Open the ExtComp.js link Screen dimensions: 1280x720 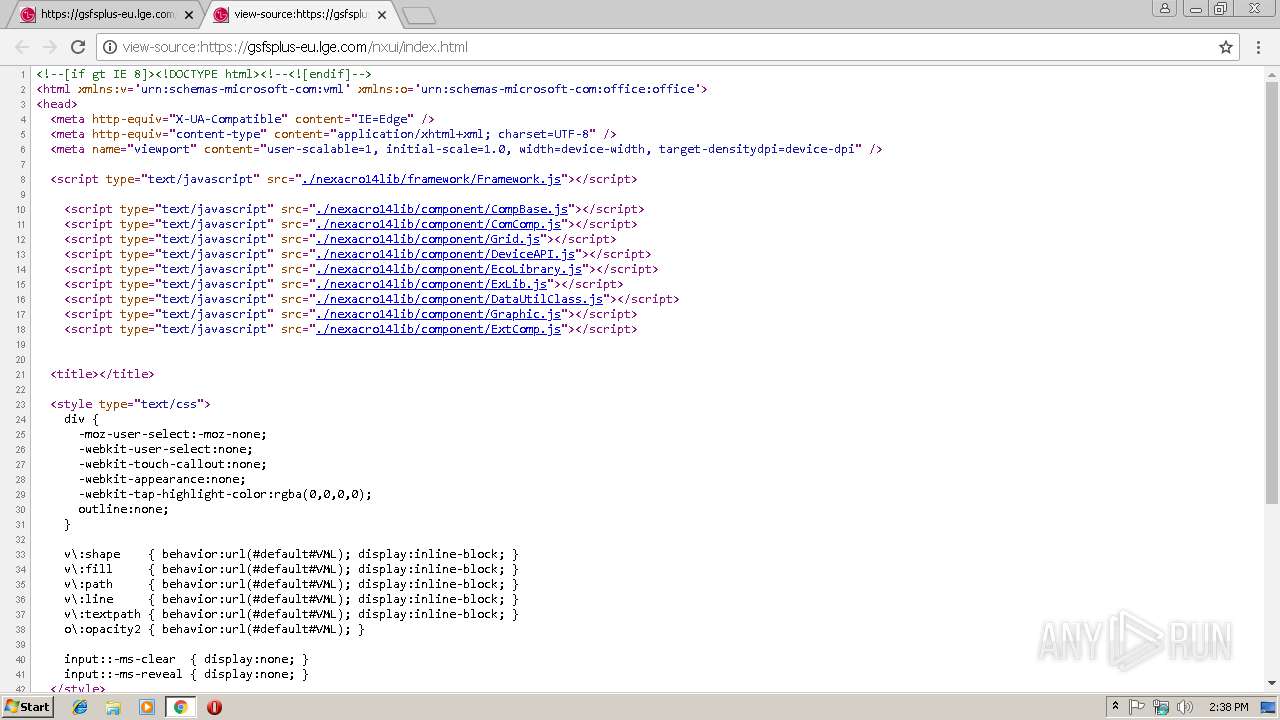[x=439, y=329]
